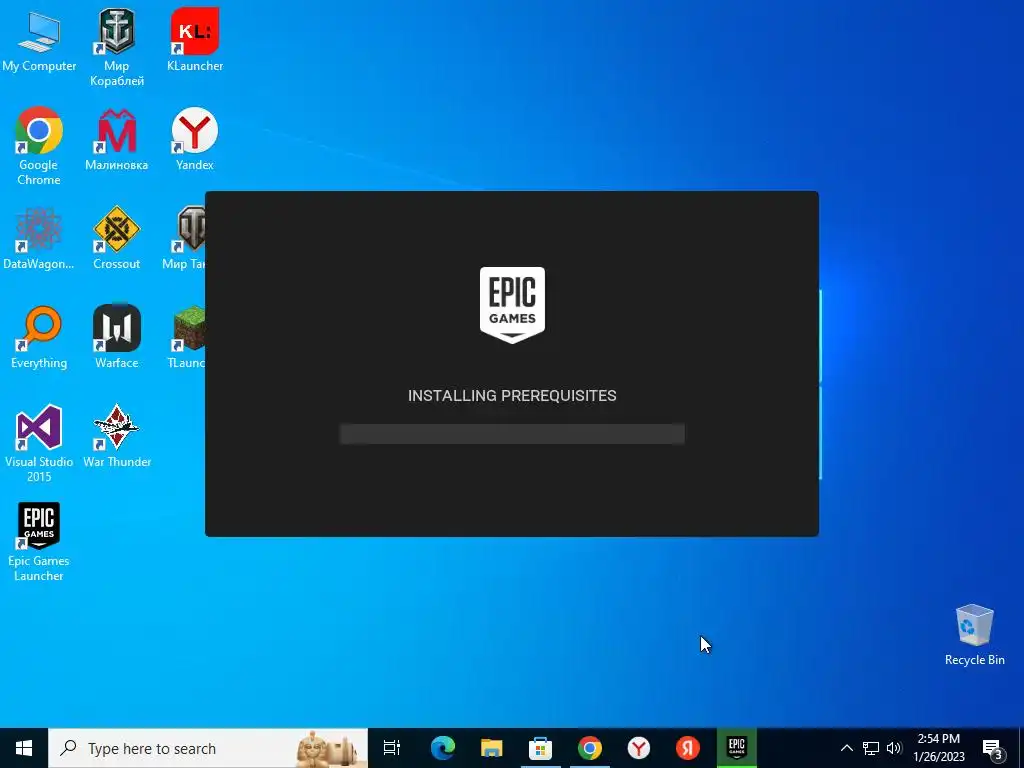Image resolution: width=1024 pixels, height=768 pixels.
Task: Open the notification center
Action: [x=993, y=748]
